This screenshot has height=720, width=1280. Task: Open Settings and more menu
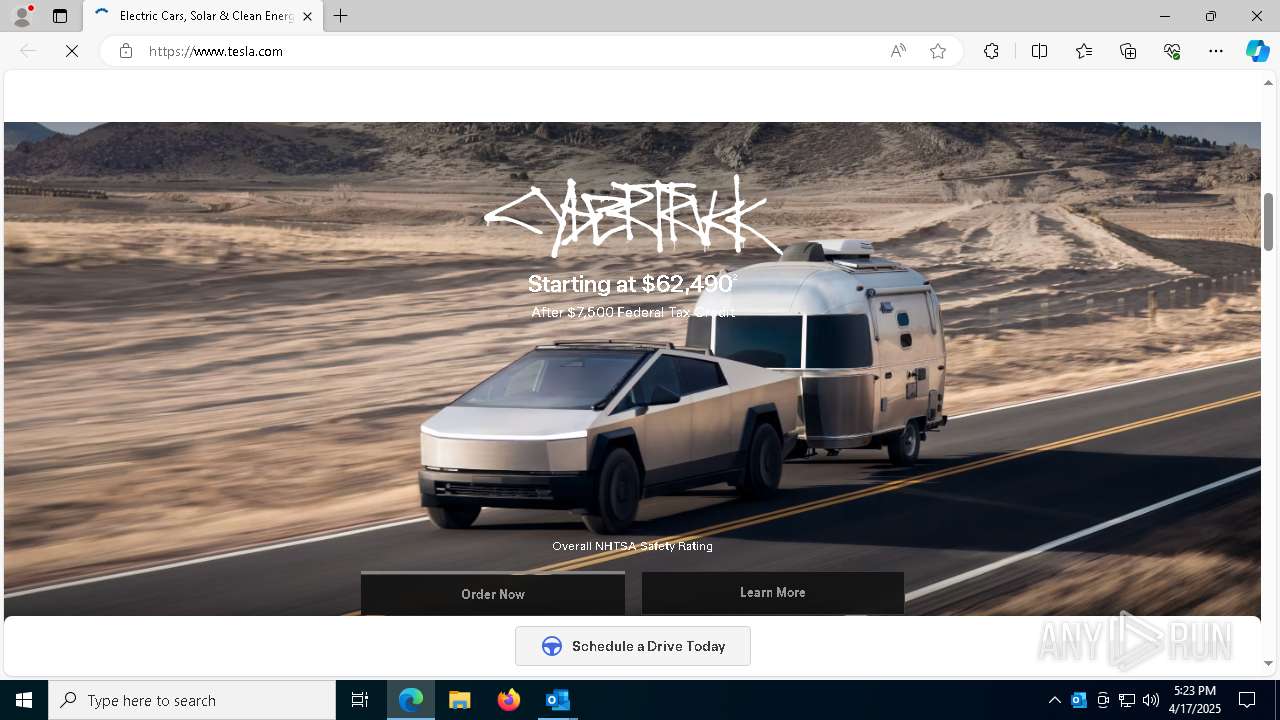click(1216, 51)
